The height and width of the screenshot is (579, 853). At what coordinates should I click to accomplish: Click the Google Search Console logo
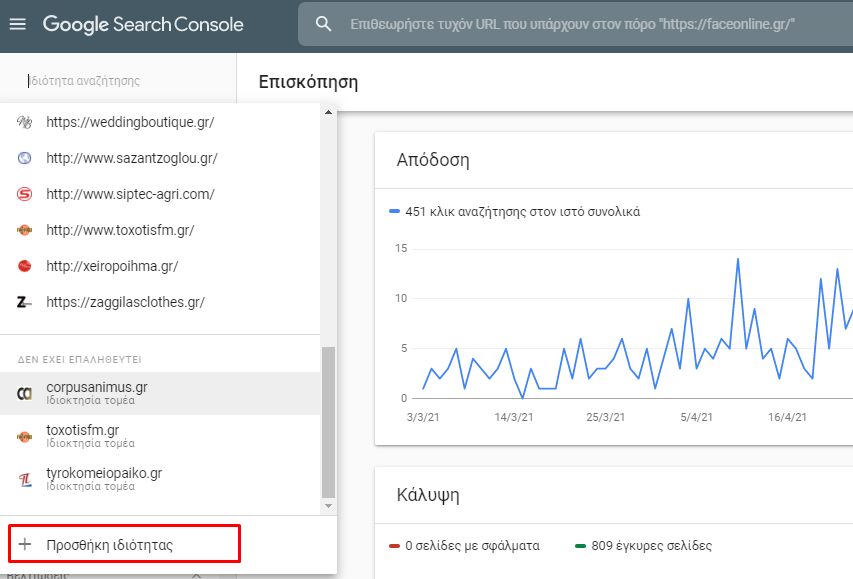click(143, 24)
